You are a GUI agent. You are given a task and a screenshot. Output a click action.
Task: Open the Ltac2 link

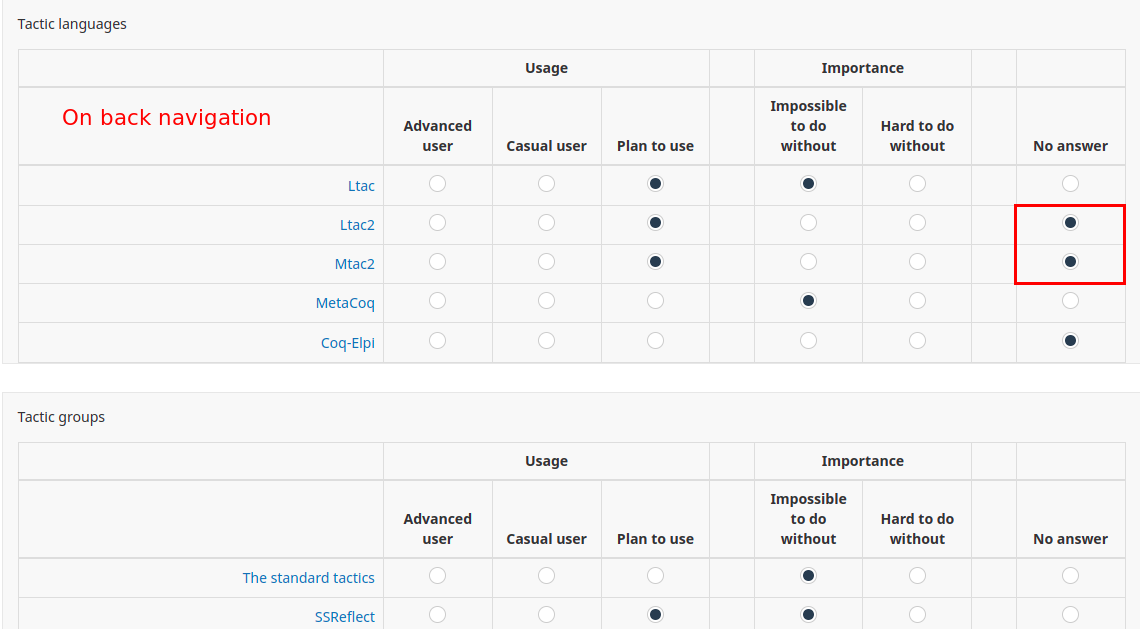pos(357,225)
